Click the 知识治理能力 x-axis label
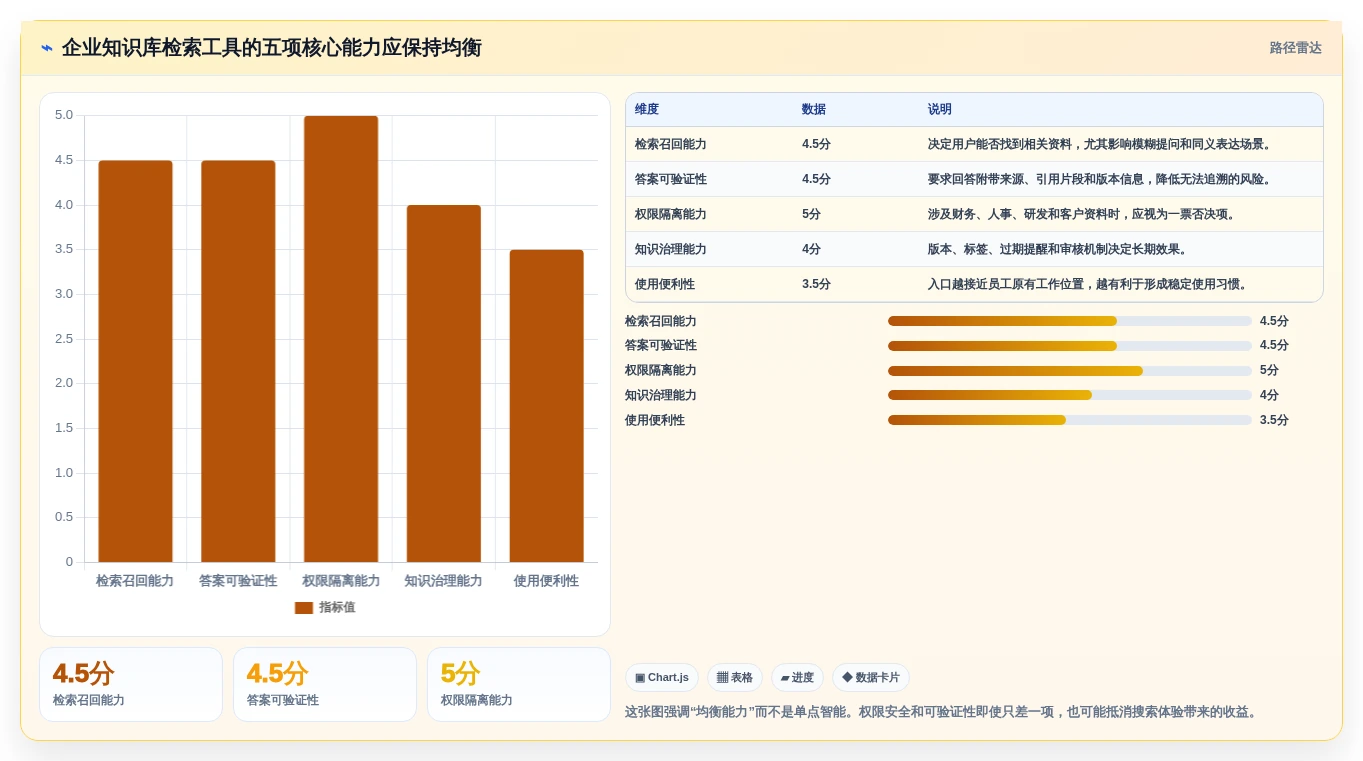This screenshot has width=1363, height=761. click(x=444, y=581)
